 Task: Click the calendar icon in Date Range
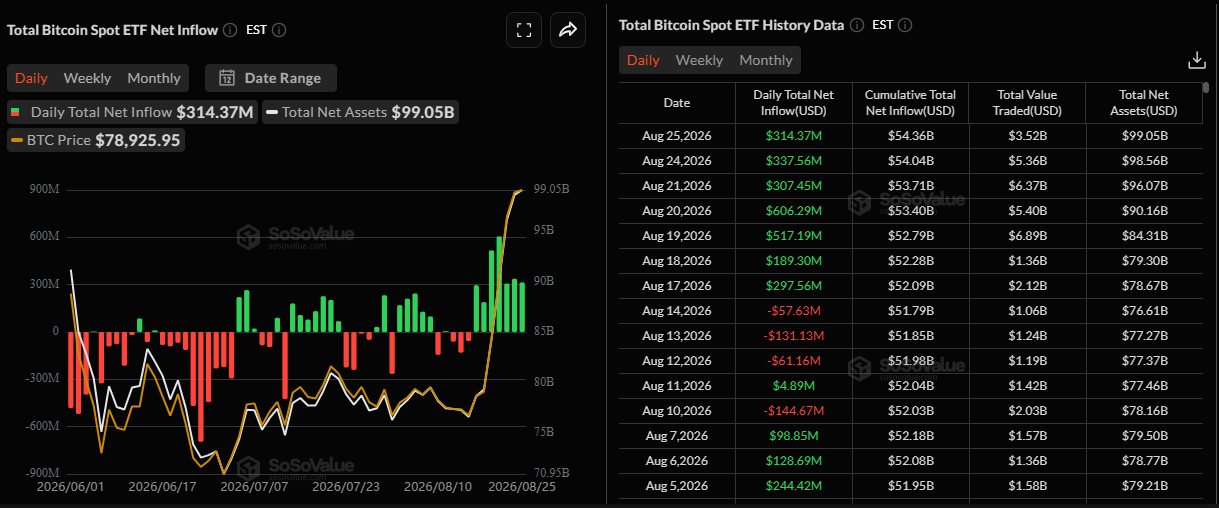[227, 78]
